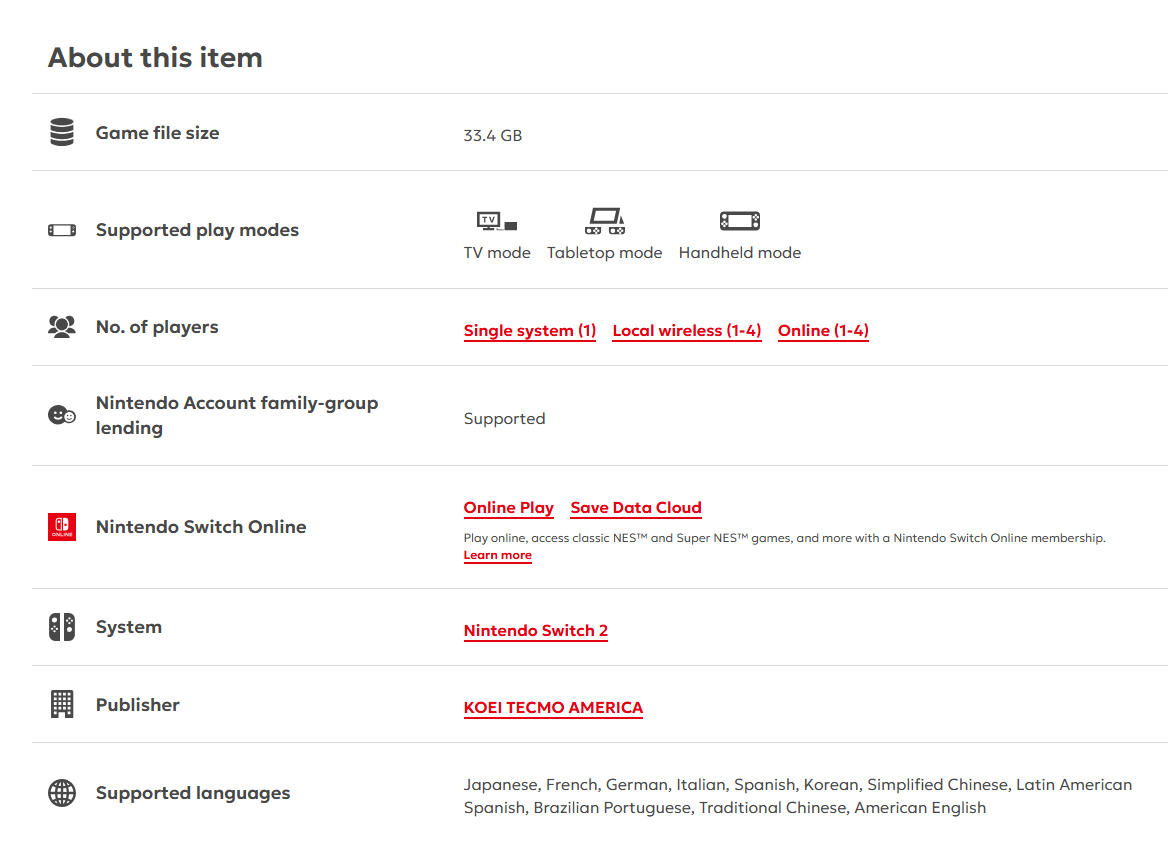The width and height of the screenshot is (1168, 842).
Task: Click the About this item heading
Action: click(156, 57)
